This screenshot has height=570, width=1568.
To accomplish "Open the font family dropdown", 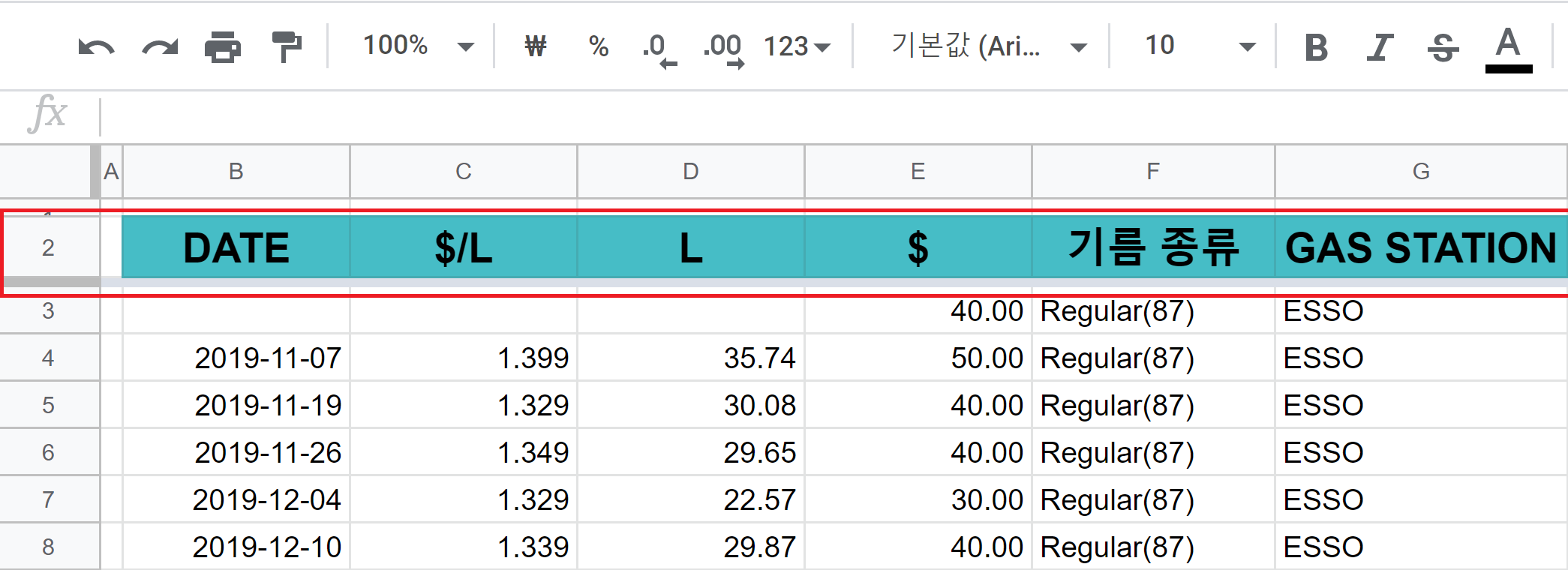I will [x=987, y=46].
